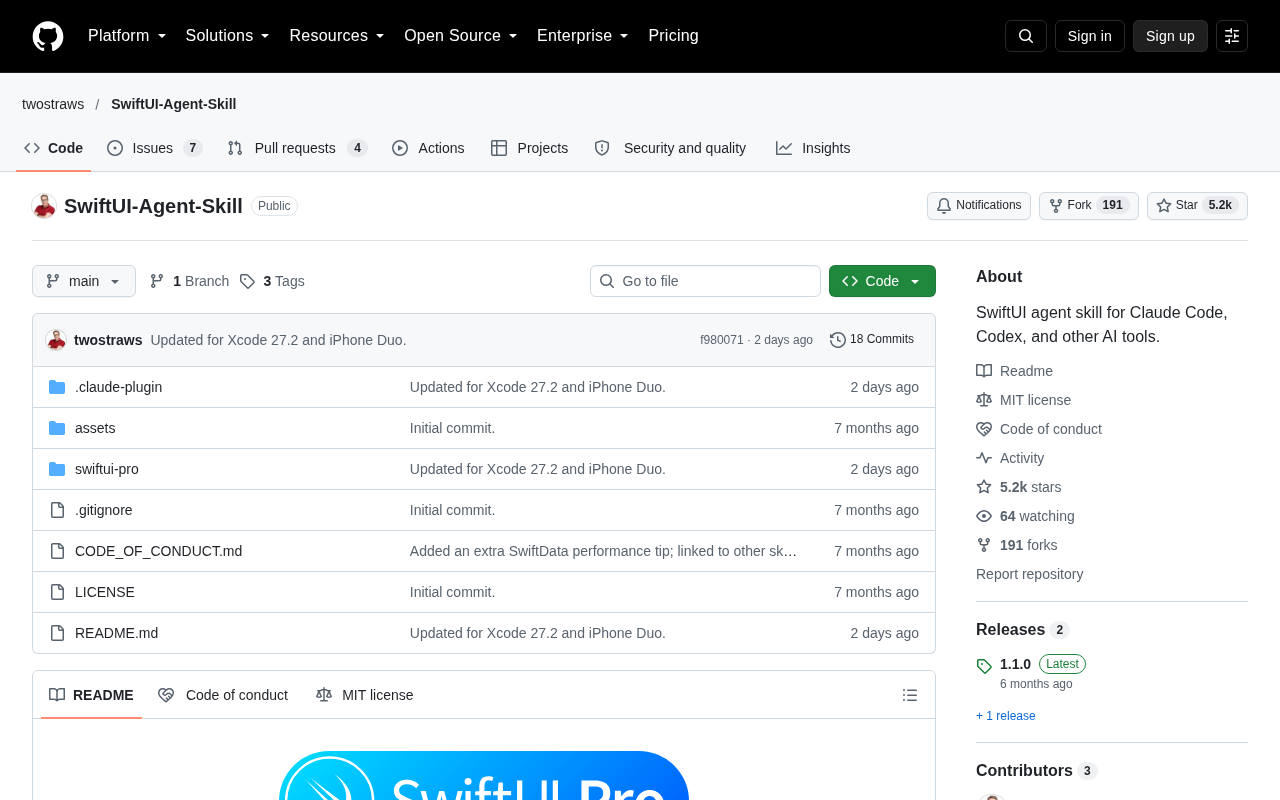Screen dimensions: 1280x800
Task: Click the Sign in button
Action: (x=1090, y=36)
